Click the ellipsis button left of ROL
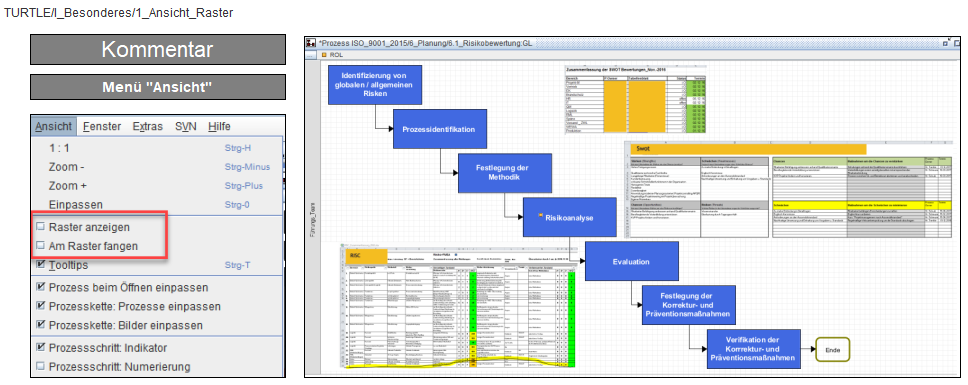Image resolution: width=968 pixels, height=385 pixels. [311, 55]
